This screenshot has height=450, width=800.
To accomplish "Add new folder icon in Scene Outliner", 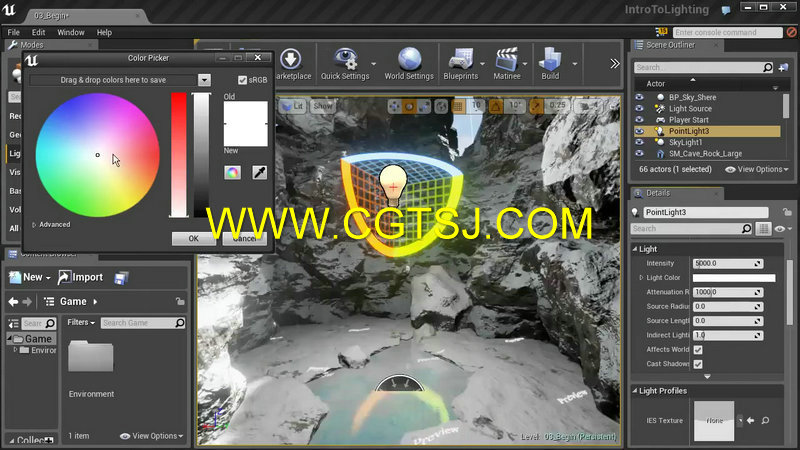I will tap(783, 67).
